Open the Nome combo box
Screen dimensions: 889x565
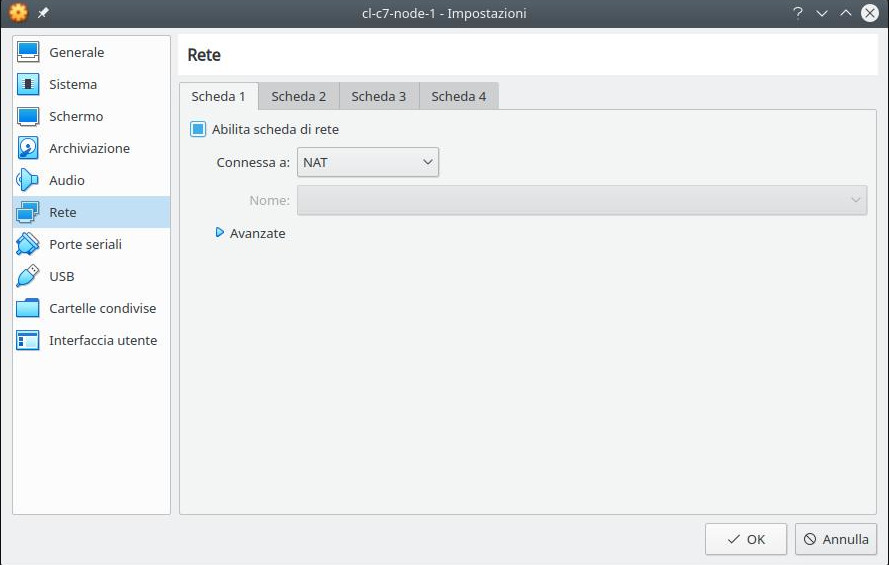click(x=581, y=200)
